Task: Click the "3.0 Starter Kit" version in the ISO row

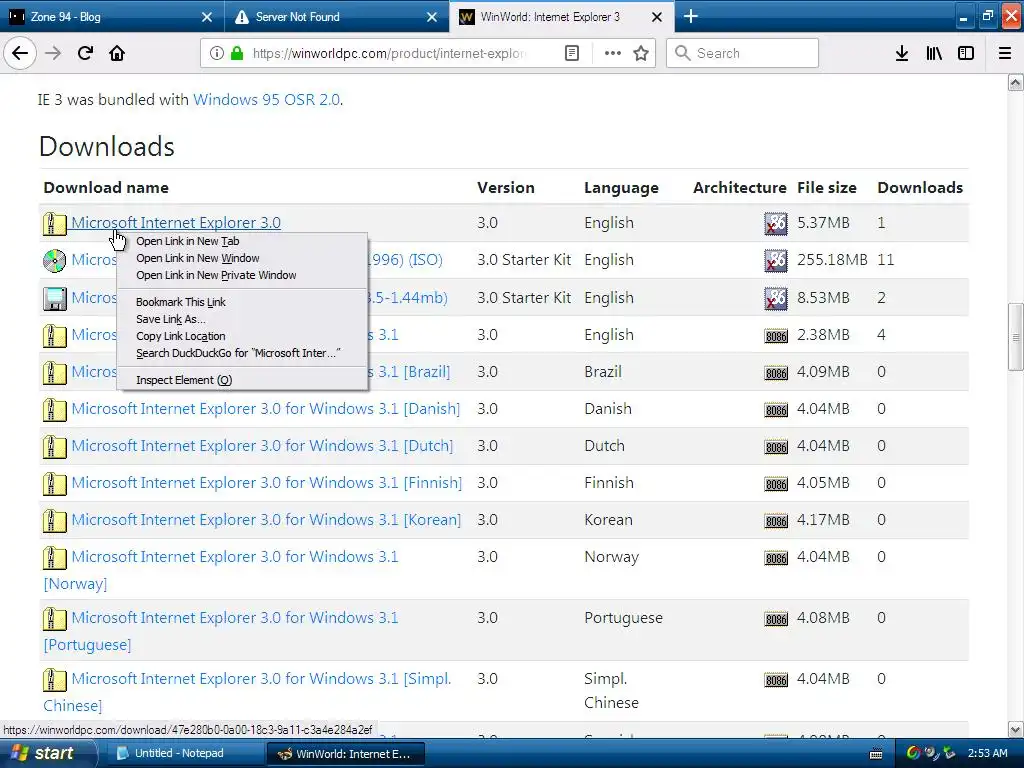Action: 524,260
